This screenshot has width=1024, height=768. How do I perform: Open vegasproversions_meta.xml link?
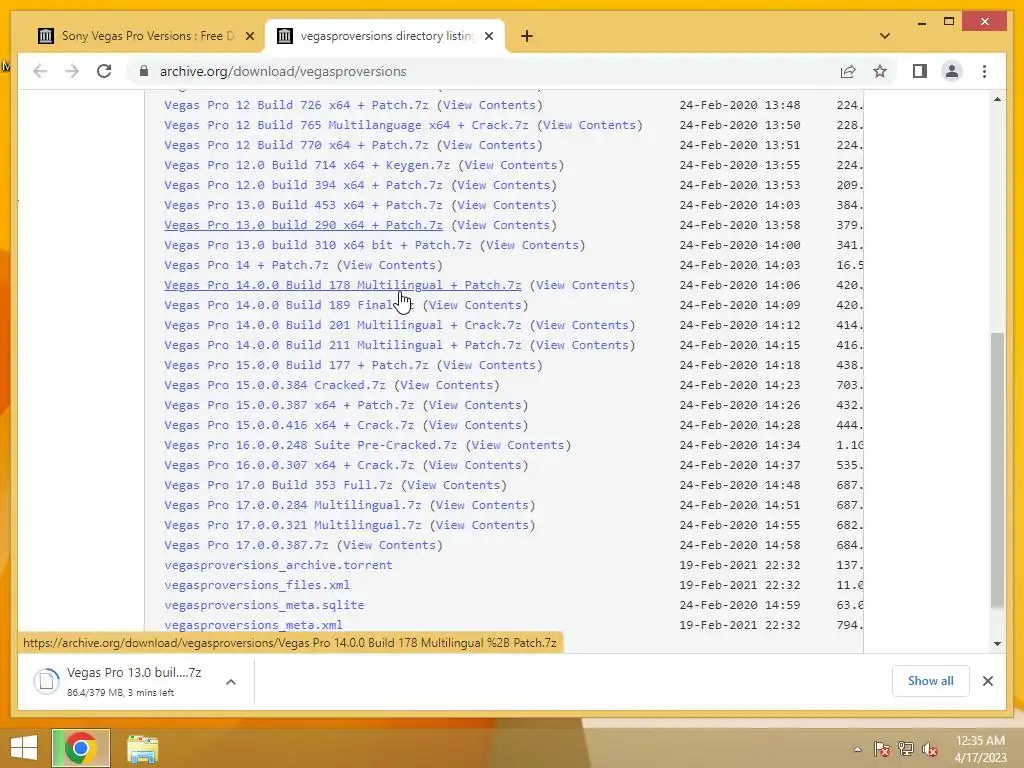pyautogui.click(x=253, y=625)
